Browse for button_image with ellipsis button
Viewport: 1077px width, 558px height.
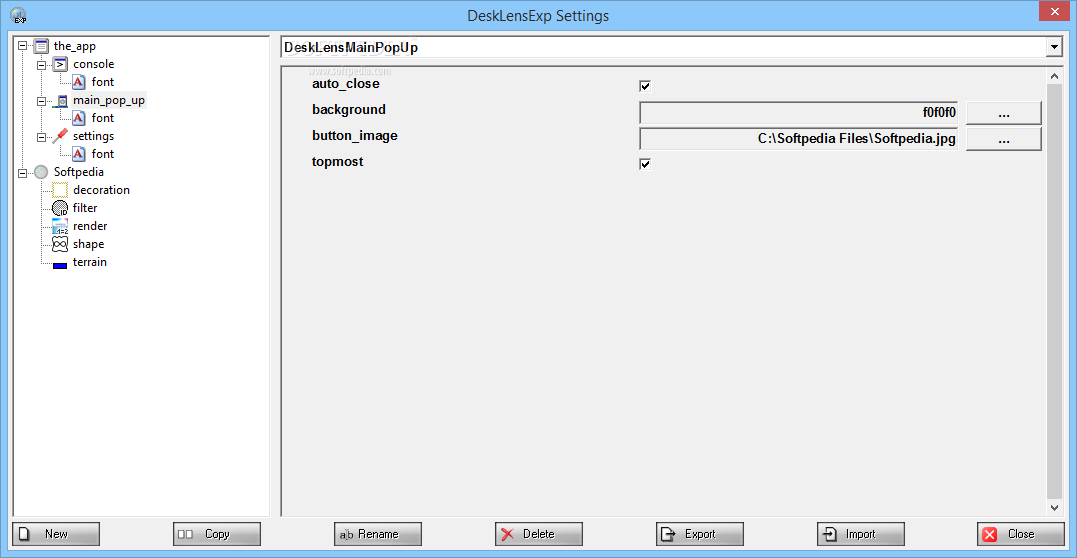pos(1004,139)
